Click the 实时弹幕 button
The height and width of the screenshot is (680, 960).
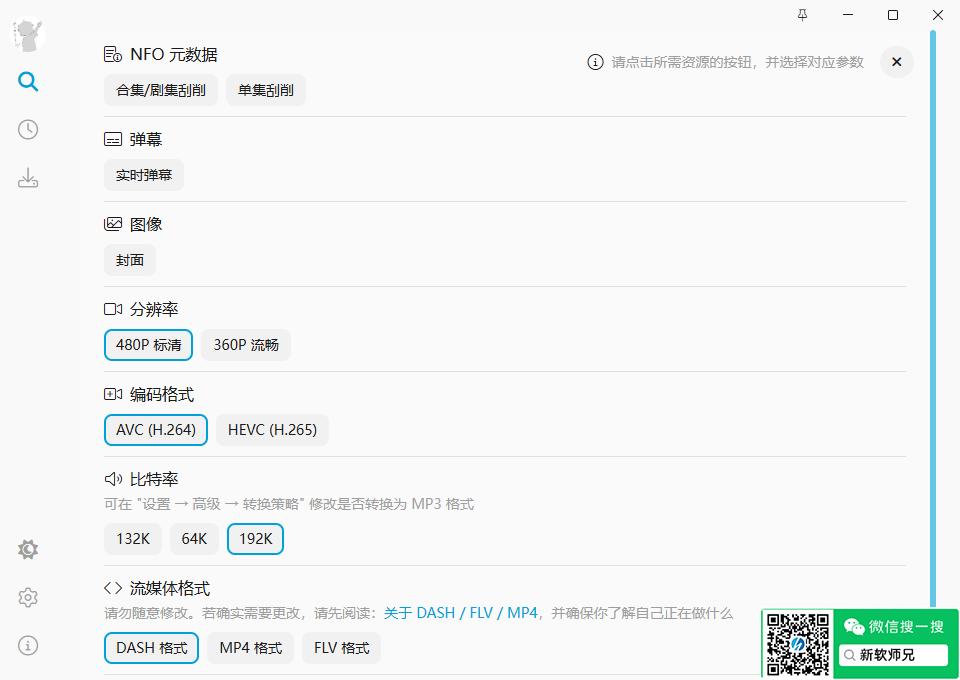click(x=144, y=175)
